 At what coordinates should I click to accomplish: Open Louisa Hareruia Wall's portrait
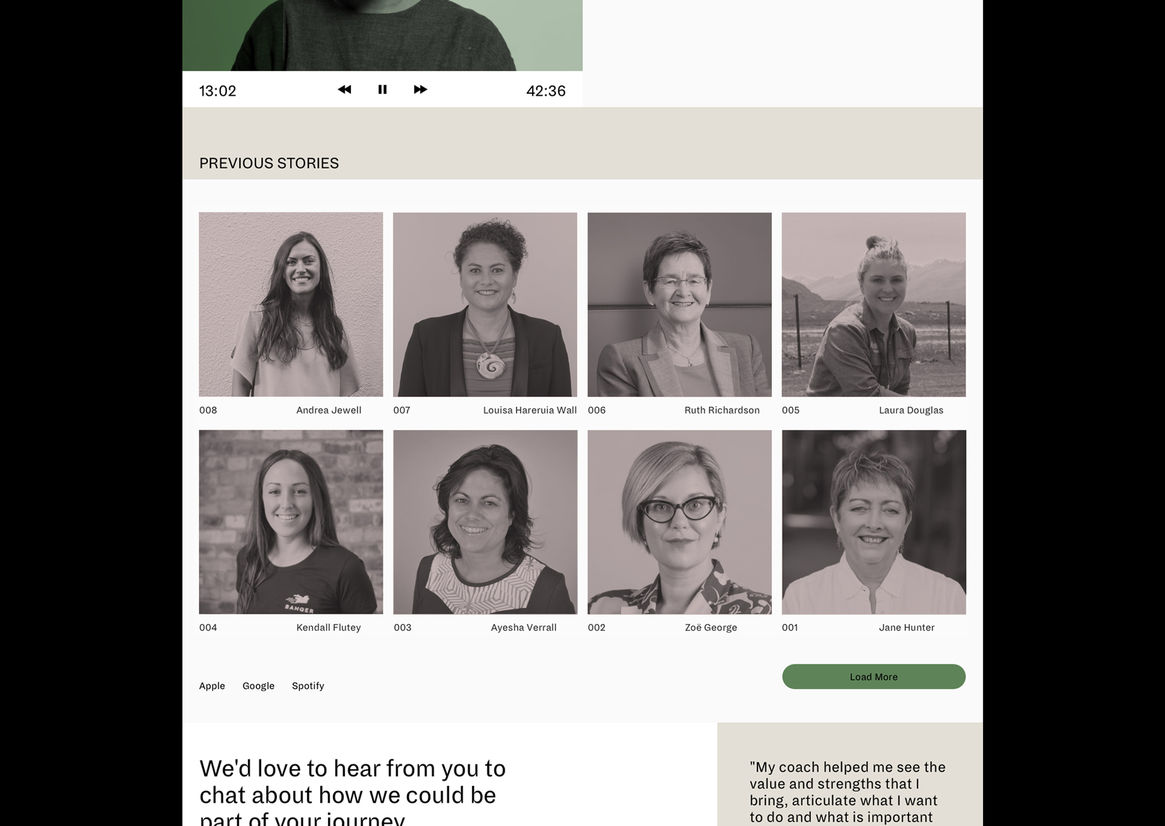tap(485, 305)
